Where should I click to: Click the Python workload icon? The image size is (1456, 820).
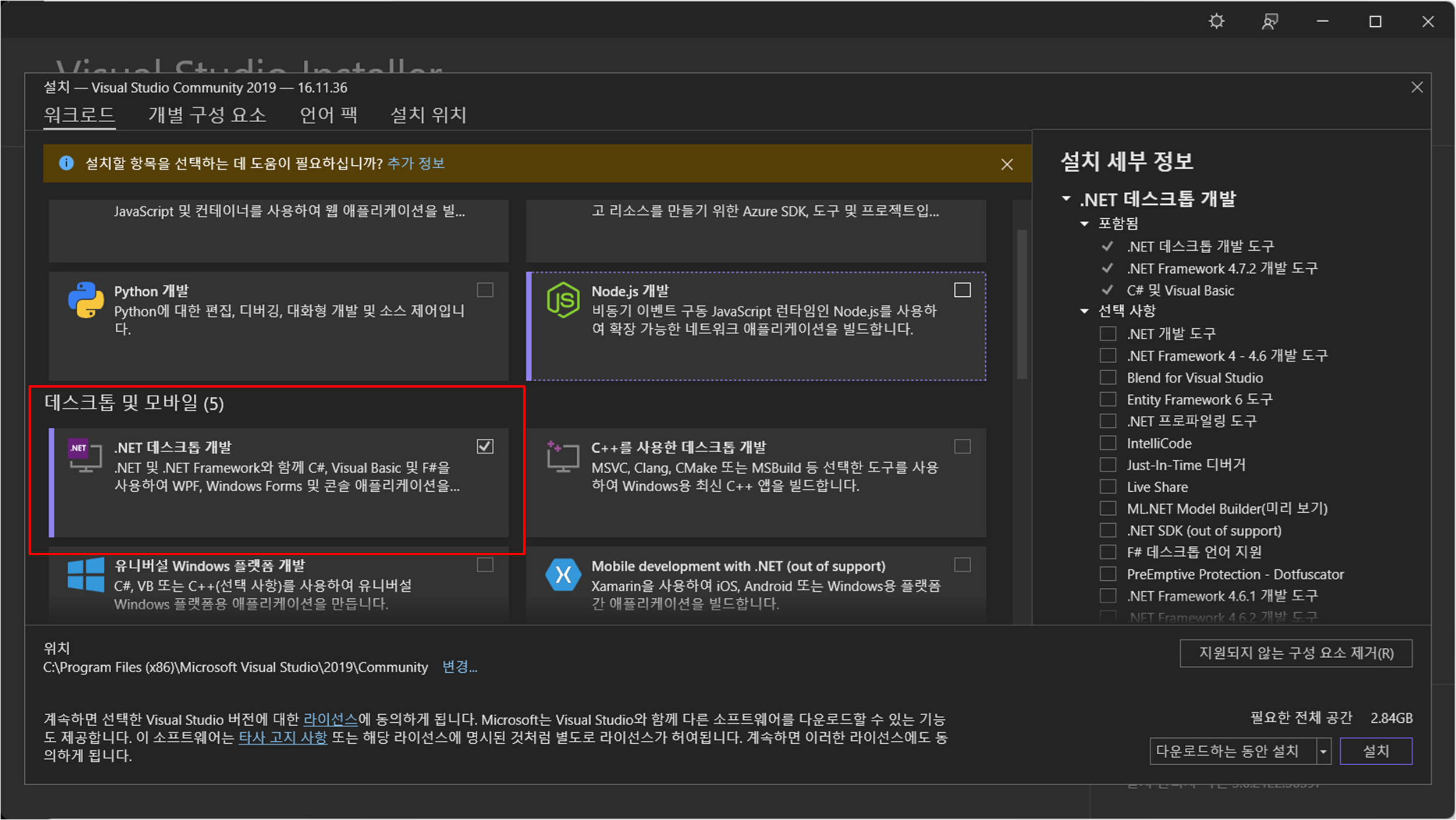tap(86, 300)
